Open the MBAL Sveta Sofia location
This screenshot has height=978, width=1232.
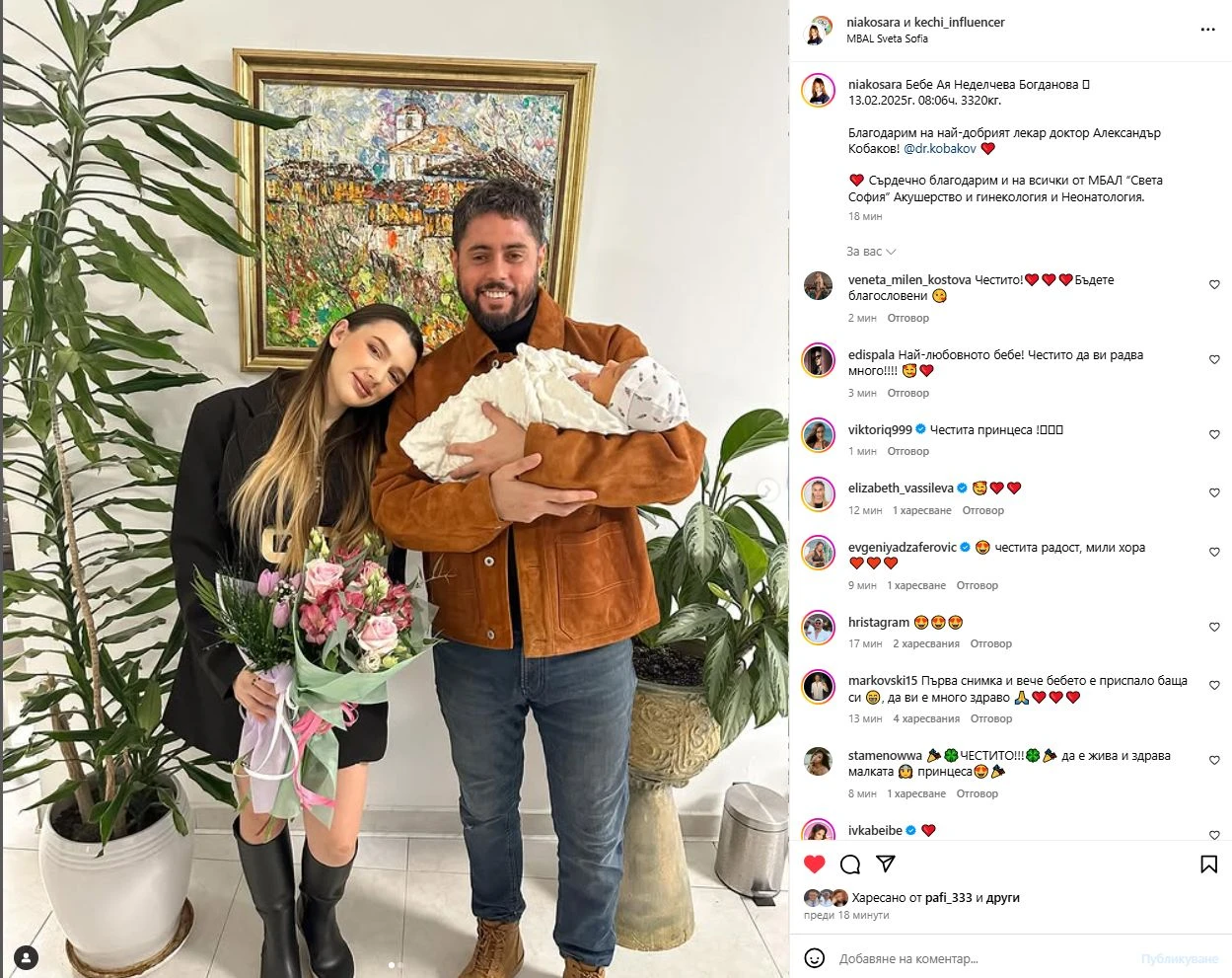887,38
